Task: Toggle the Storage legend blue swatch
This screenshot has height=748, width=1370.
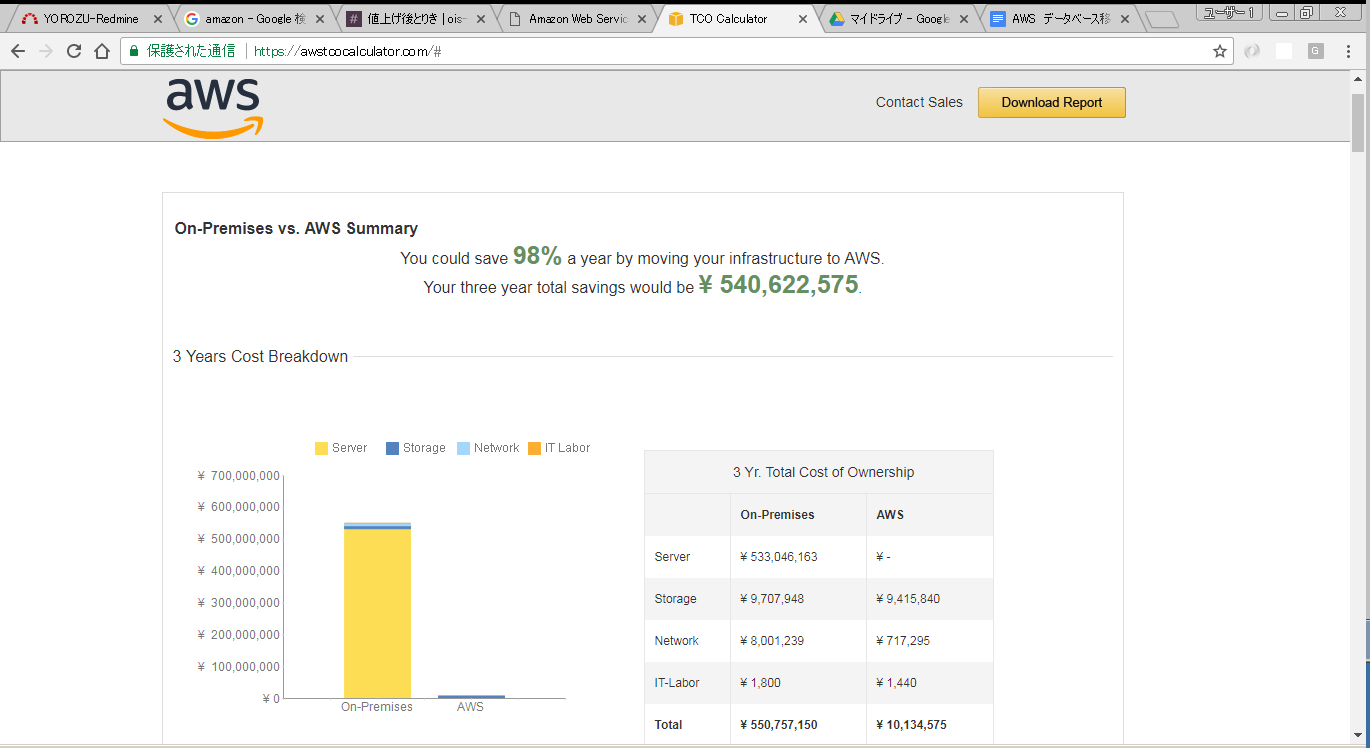Action: 392,448
